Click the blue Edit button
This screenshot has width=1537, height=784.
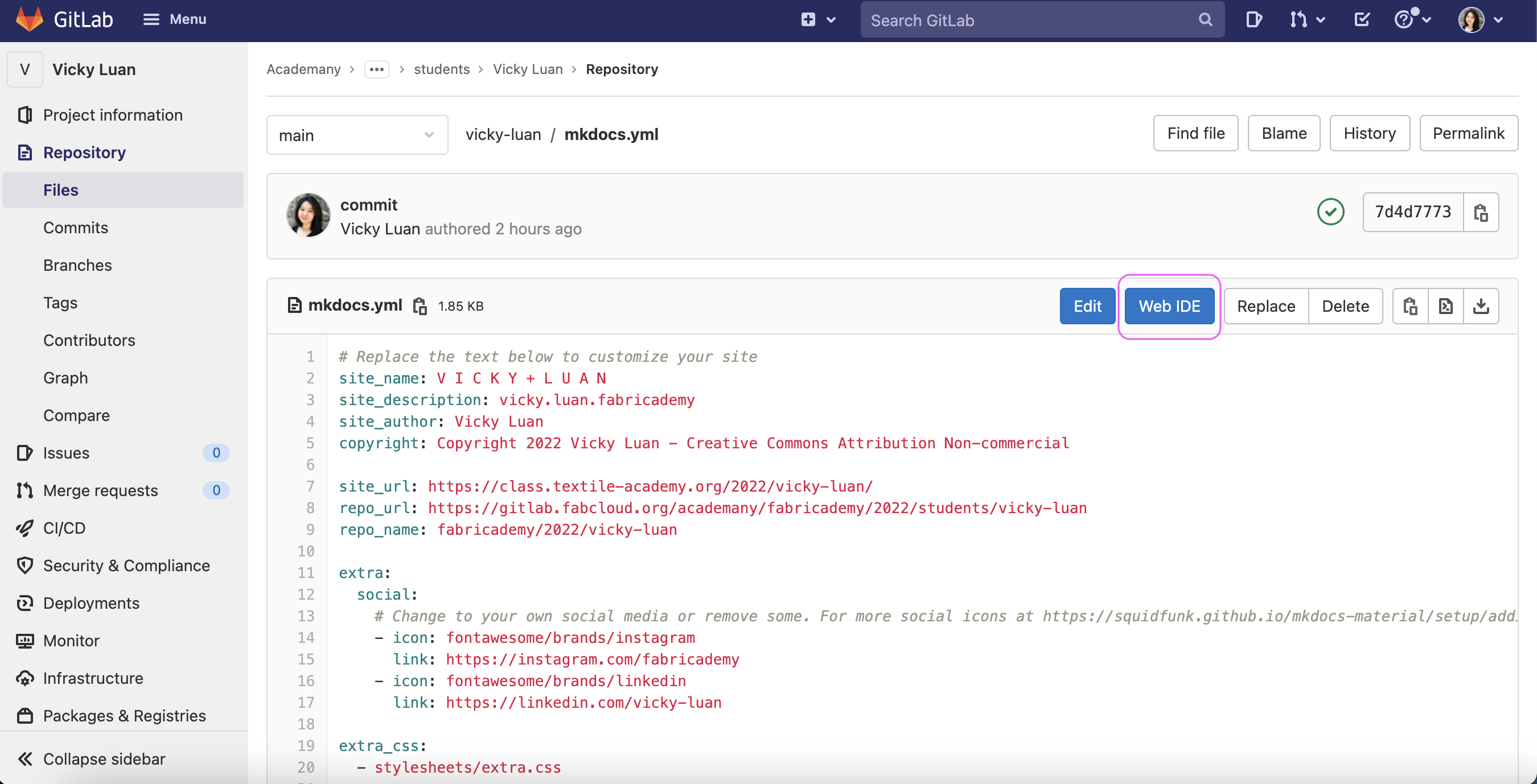point(1087,306)
